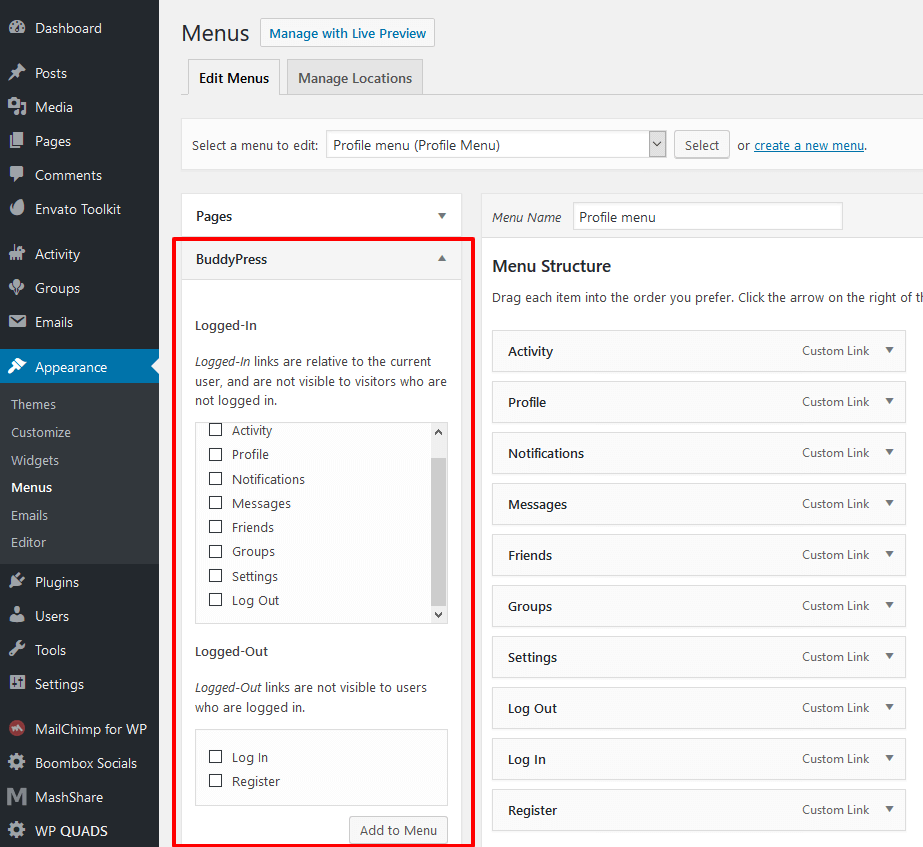Image resolution: width=923 pixels, height=847 pixels.
Task: Click the Plugins plug icon
Action: 17,581
